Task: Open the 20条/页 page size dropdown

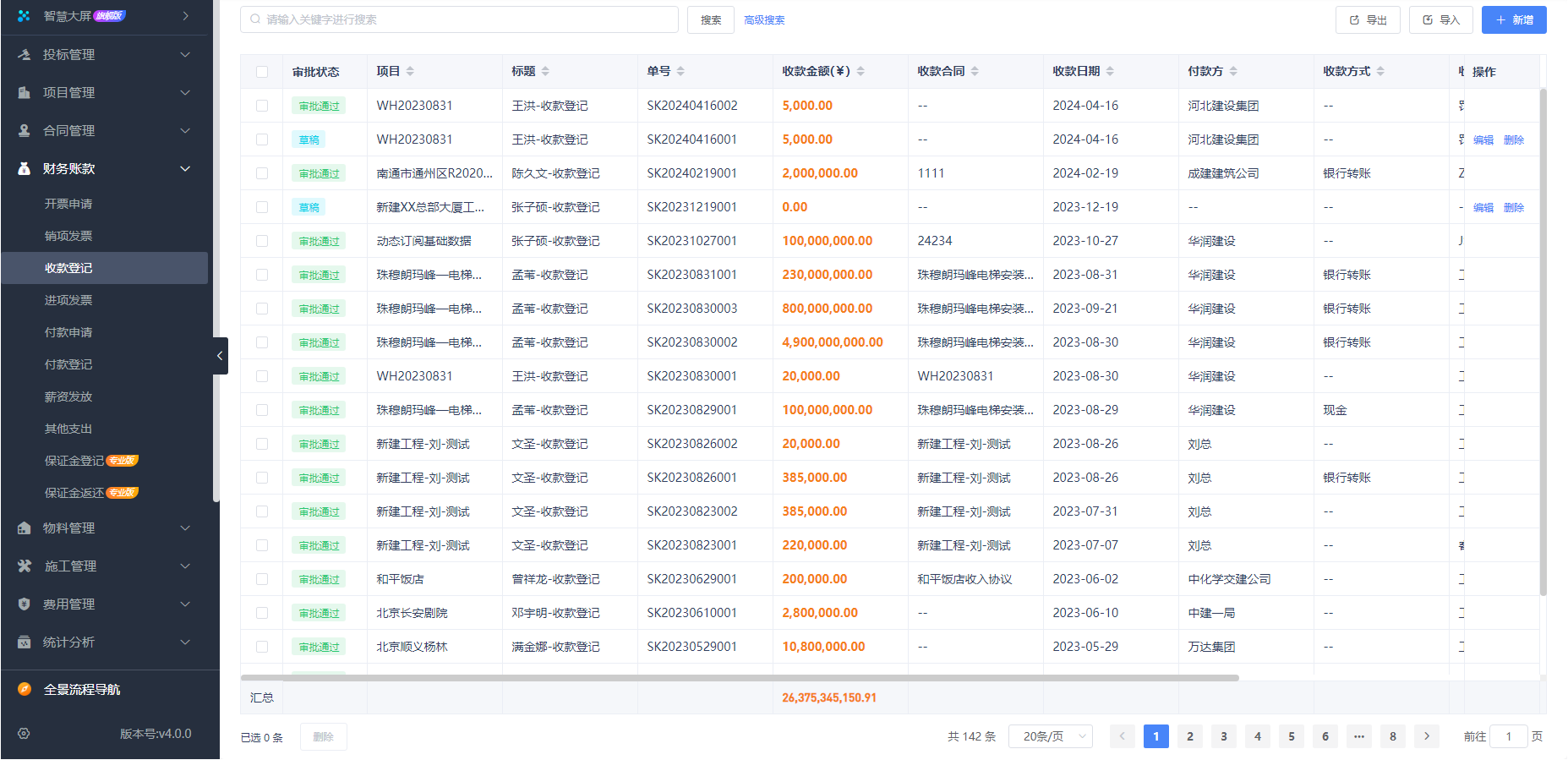Action: point(1053,736)
